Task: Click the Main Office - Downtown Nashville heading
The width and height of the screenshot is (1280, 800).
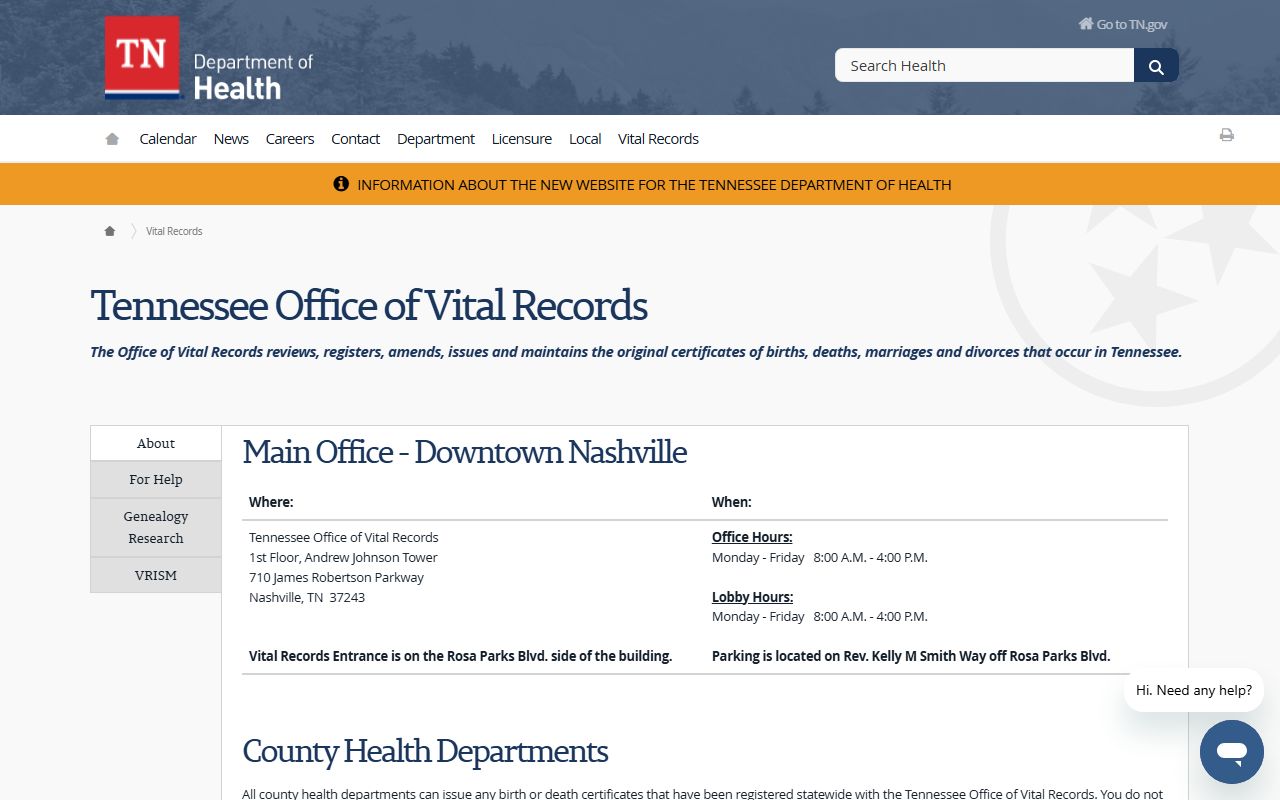Action: coord(465,452)
